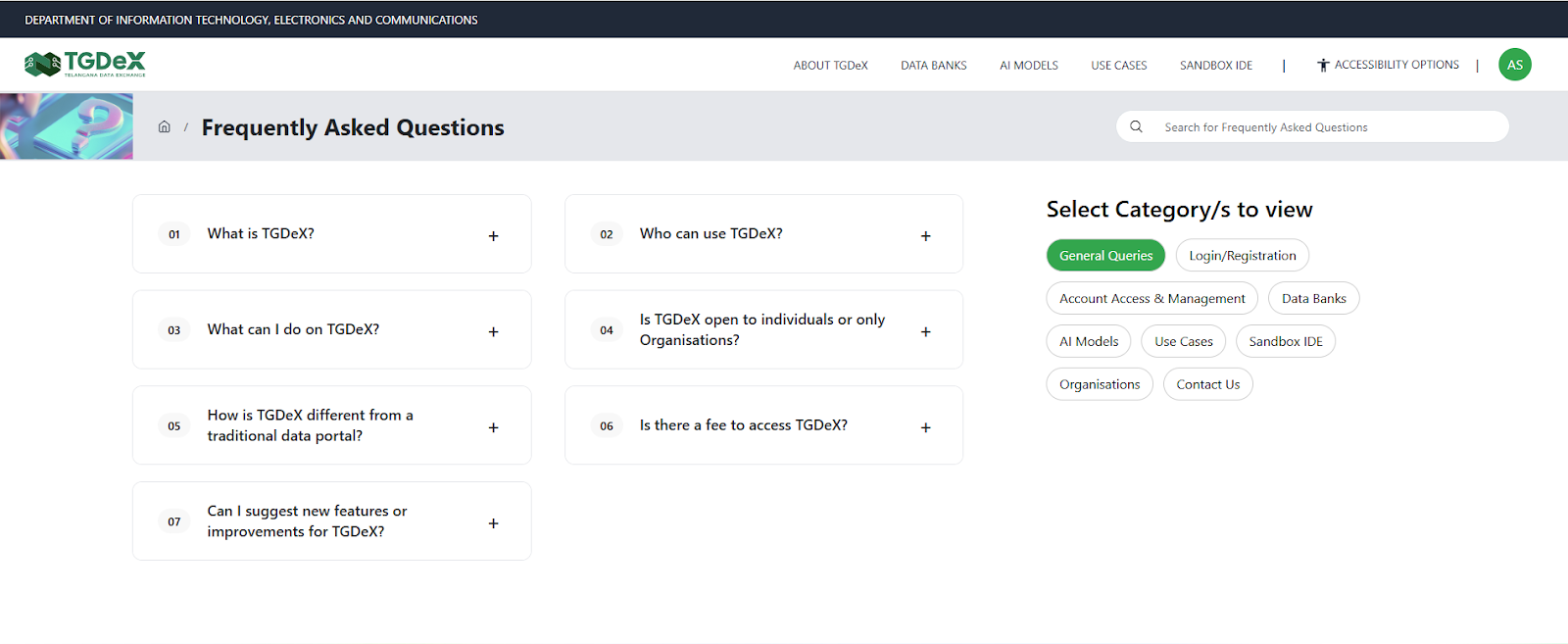Select the General Queries category
Screen dimensions: 1568x644
1105,256
